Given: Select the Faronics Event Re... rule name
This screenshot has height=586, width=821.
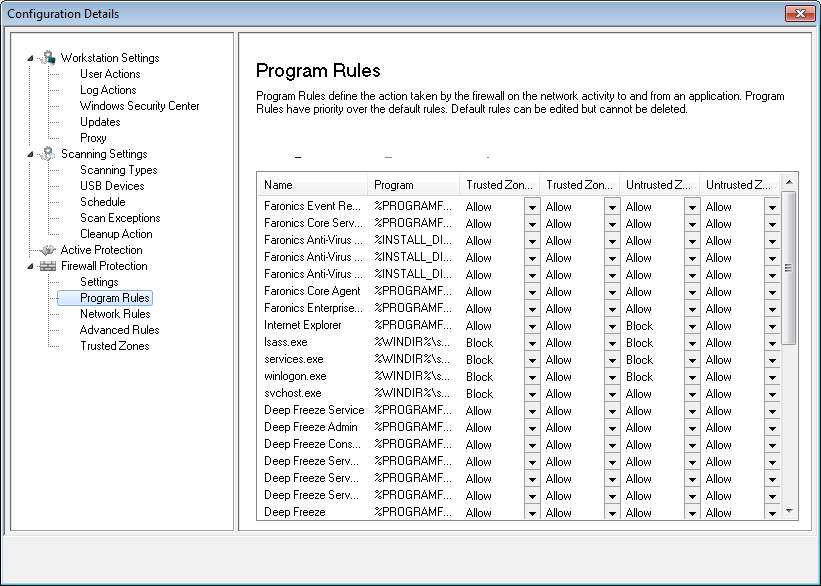Looking at the screenshot, I should (312, 206).
